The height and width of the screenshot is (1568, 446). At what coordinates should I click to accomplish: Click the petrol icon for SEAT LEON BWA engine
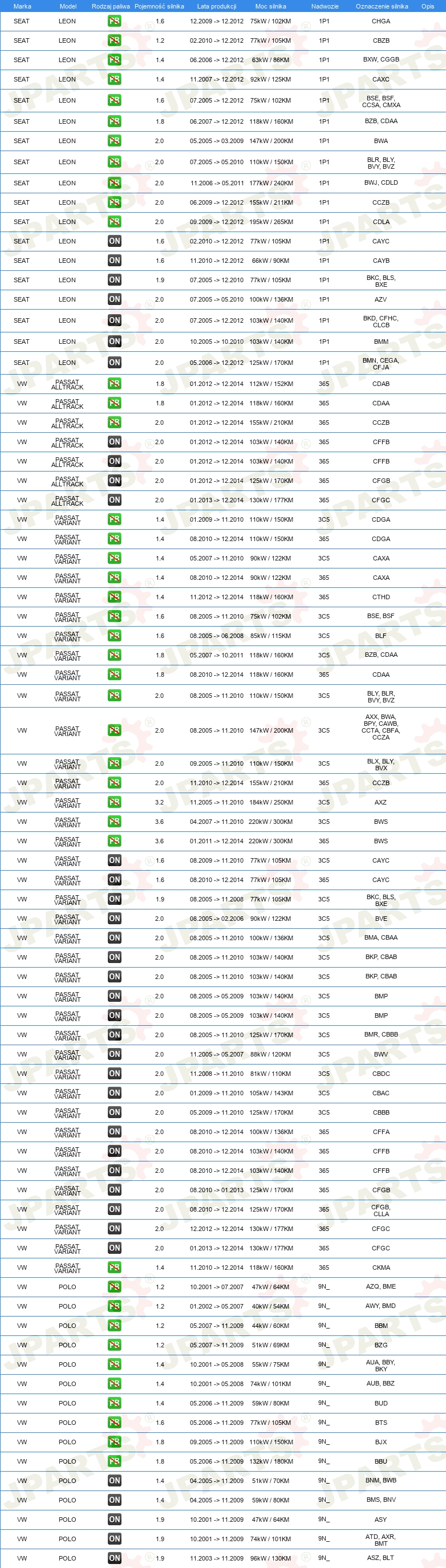tap(115, 141)
